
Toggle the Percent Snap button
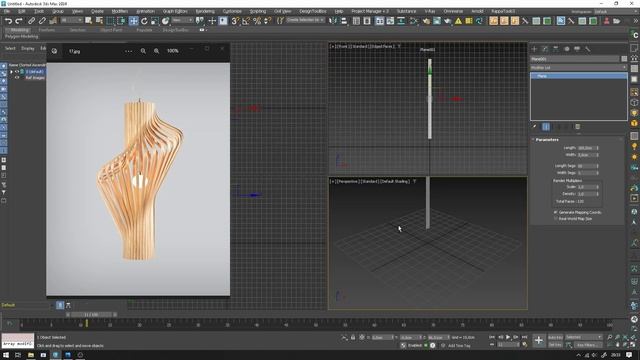click(x=257, y=21)
